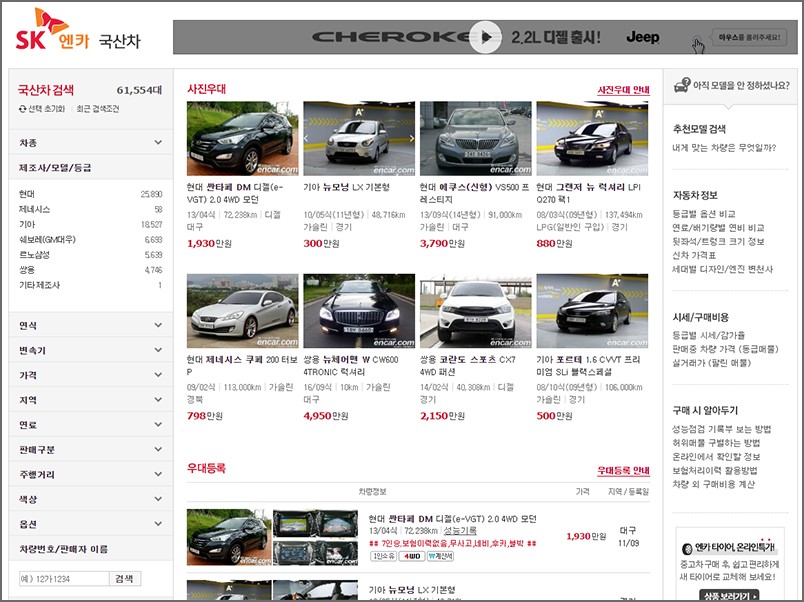Click the 1인소유 badge on 싼타페 listing
The image size is (804, 602).
coord(384,556)
